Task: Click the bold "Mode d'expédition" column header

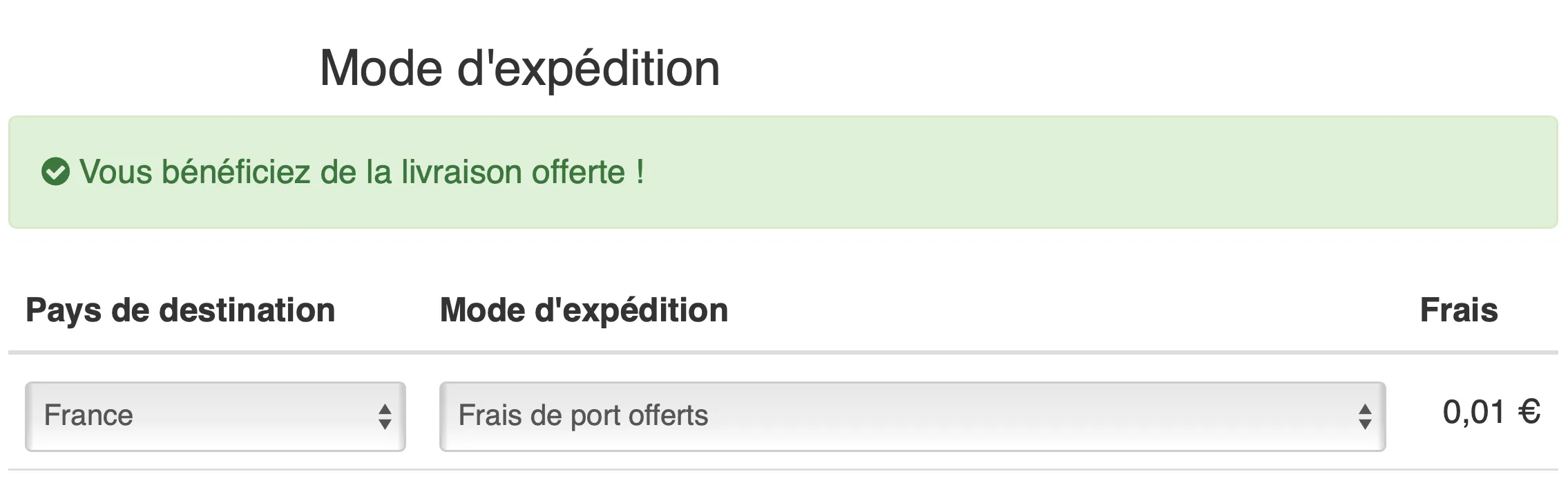Action: click(584, 310)
